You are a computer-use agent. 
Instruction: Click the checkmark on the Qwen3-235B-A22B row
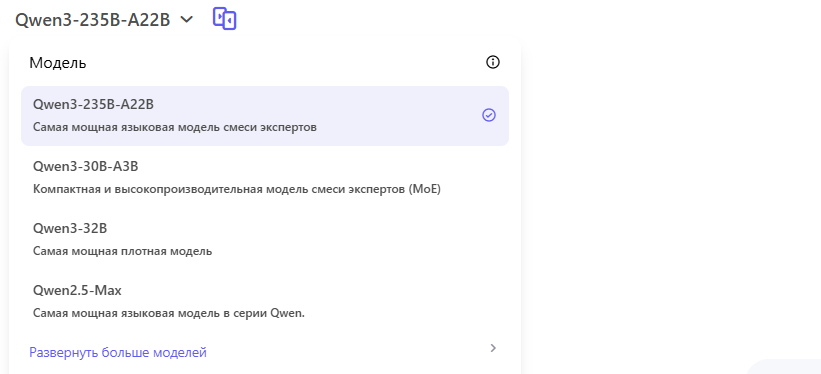[x=489, y=115]
